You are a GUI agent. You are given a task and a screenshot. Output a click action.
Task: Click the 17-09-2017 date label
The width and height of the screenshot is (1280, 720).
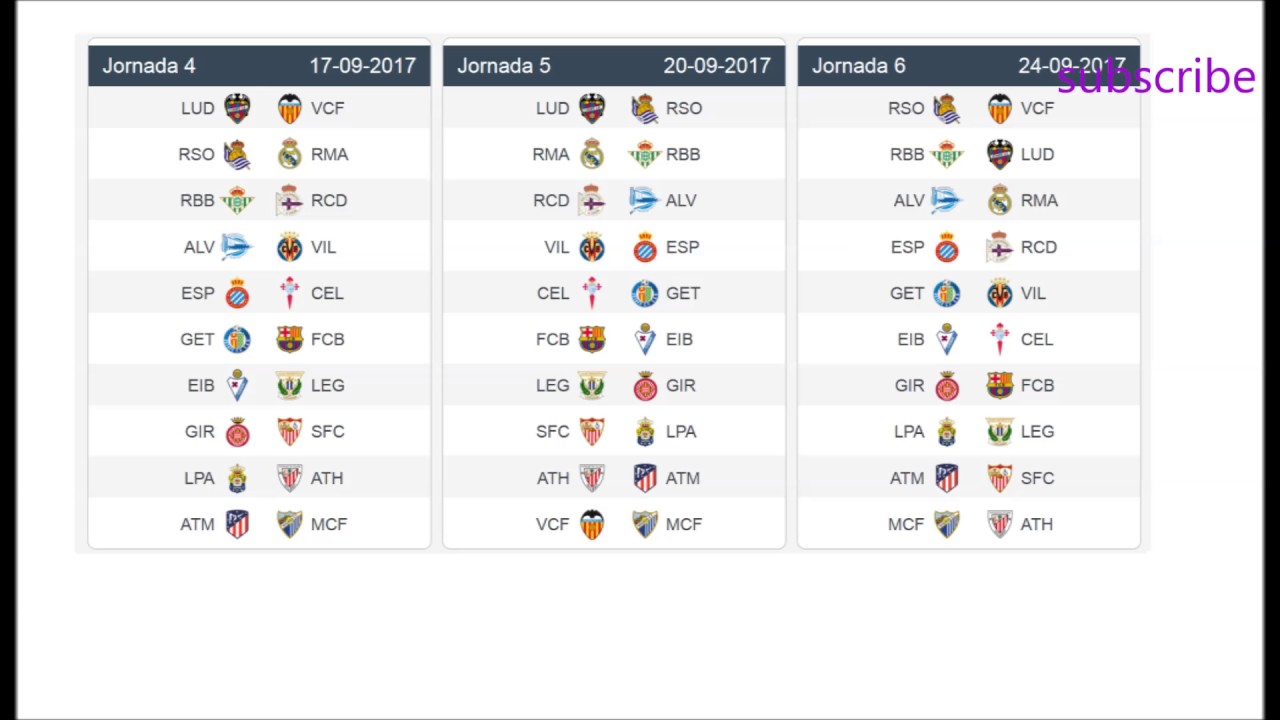(362, 66)
